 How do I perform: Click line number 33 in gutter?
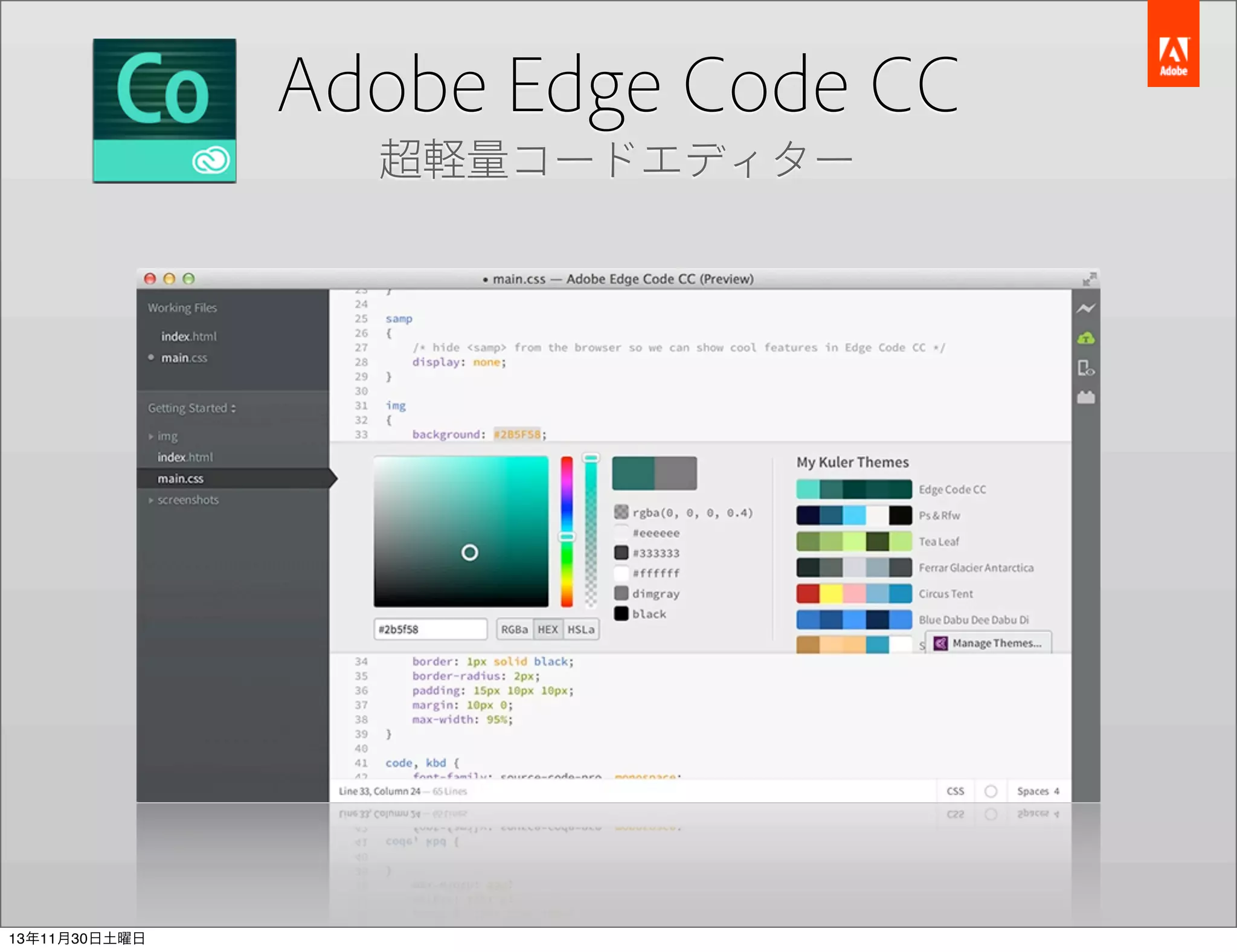pos(361,434)
